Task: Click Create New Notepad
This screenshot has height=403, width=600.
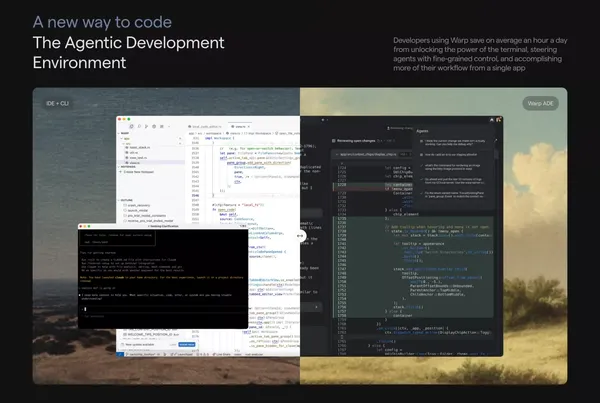Action: [137, 172]
